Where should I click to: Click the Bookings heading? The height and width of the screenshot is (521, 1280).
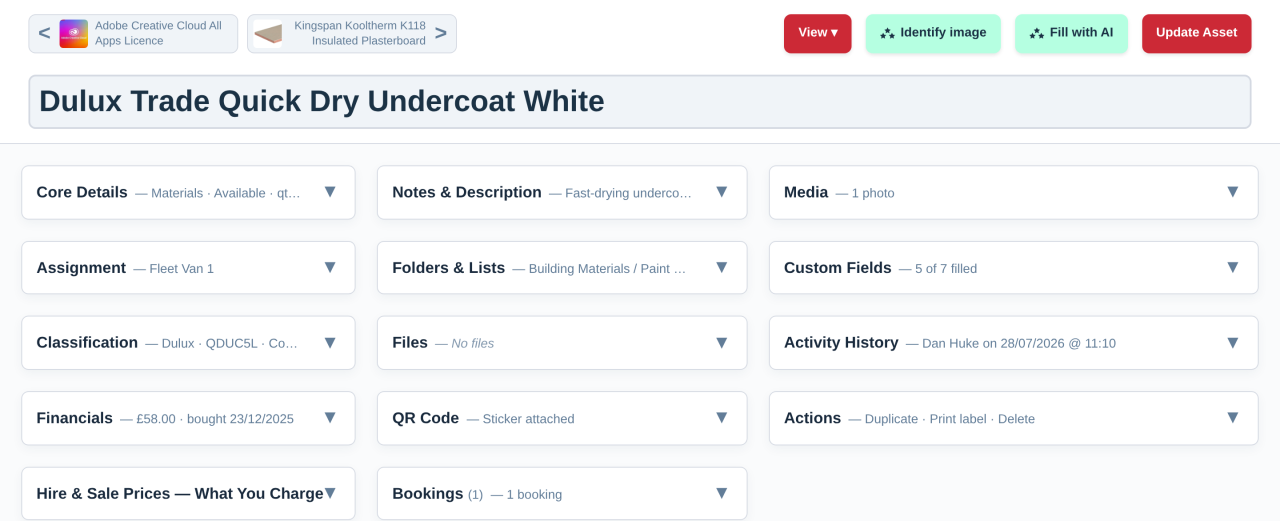pyautogui.click(x=428, y=493)
